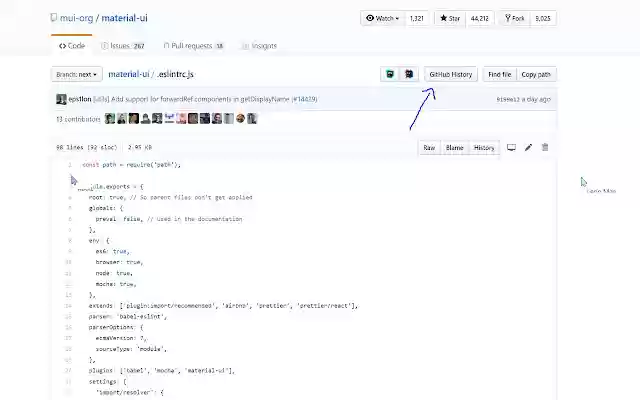
Task: Click the green extension icon button
Action: (390, 74)
